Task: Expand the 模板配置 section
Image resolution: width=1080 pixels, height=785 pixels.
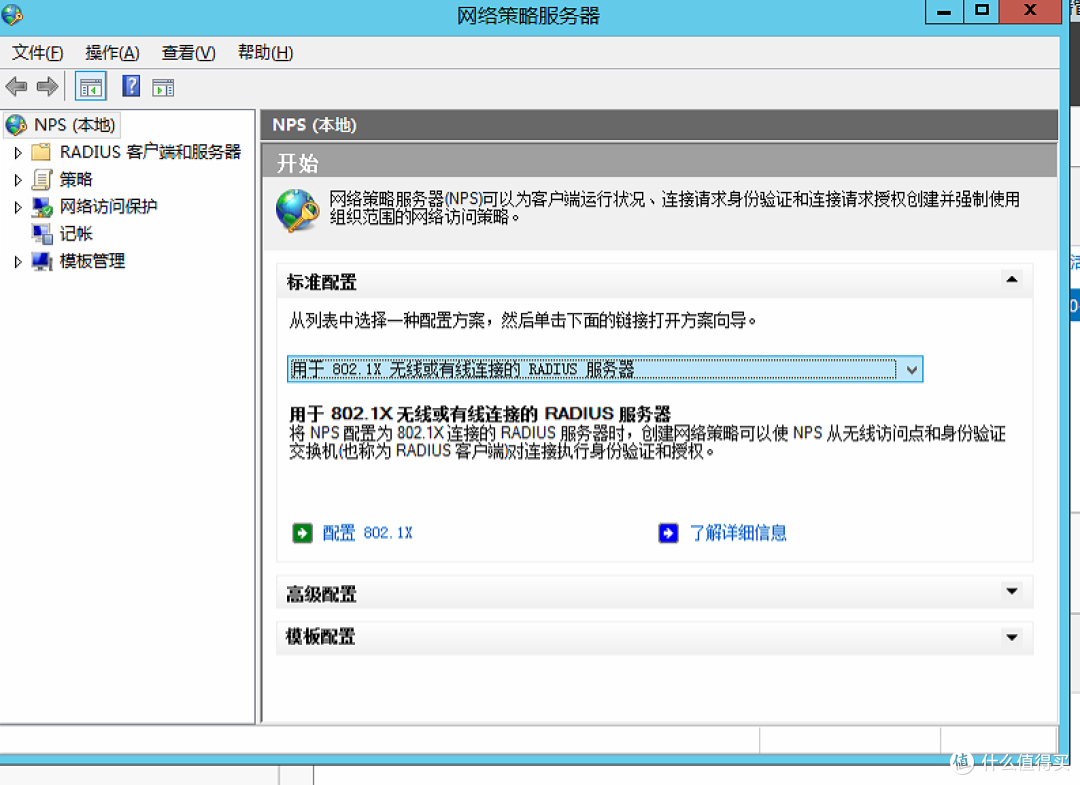Action: [x=1013, y=637]
